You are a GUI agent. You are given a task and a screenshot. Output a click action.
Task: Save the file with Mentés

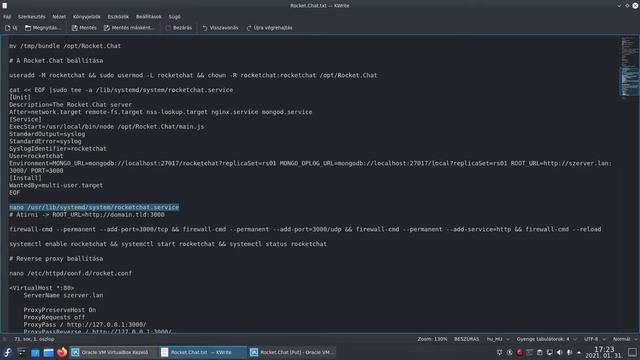point(84,28)
